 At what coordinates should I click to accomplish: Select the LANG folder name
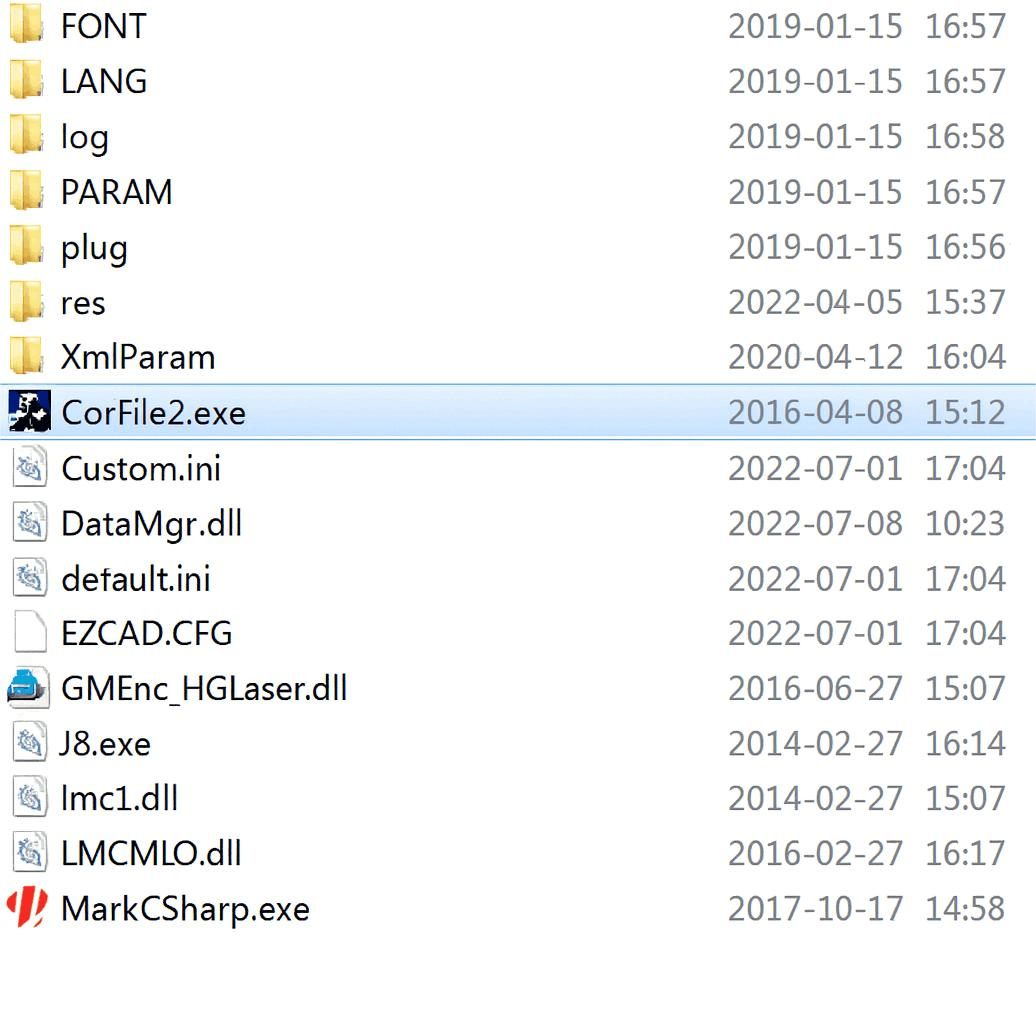[x=104, y=81]
